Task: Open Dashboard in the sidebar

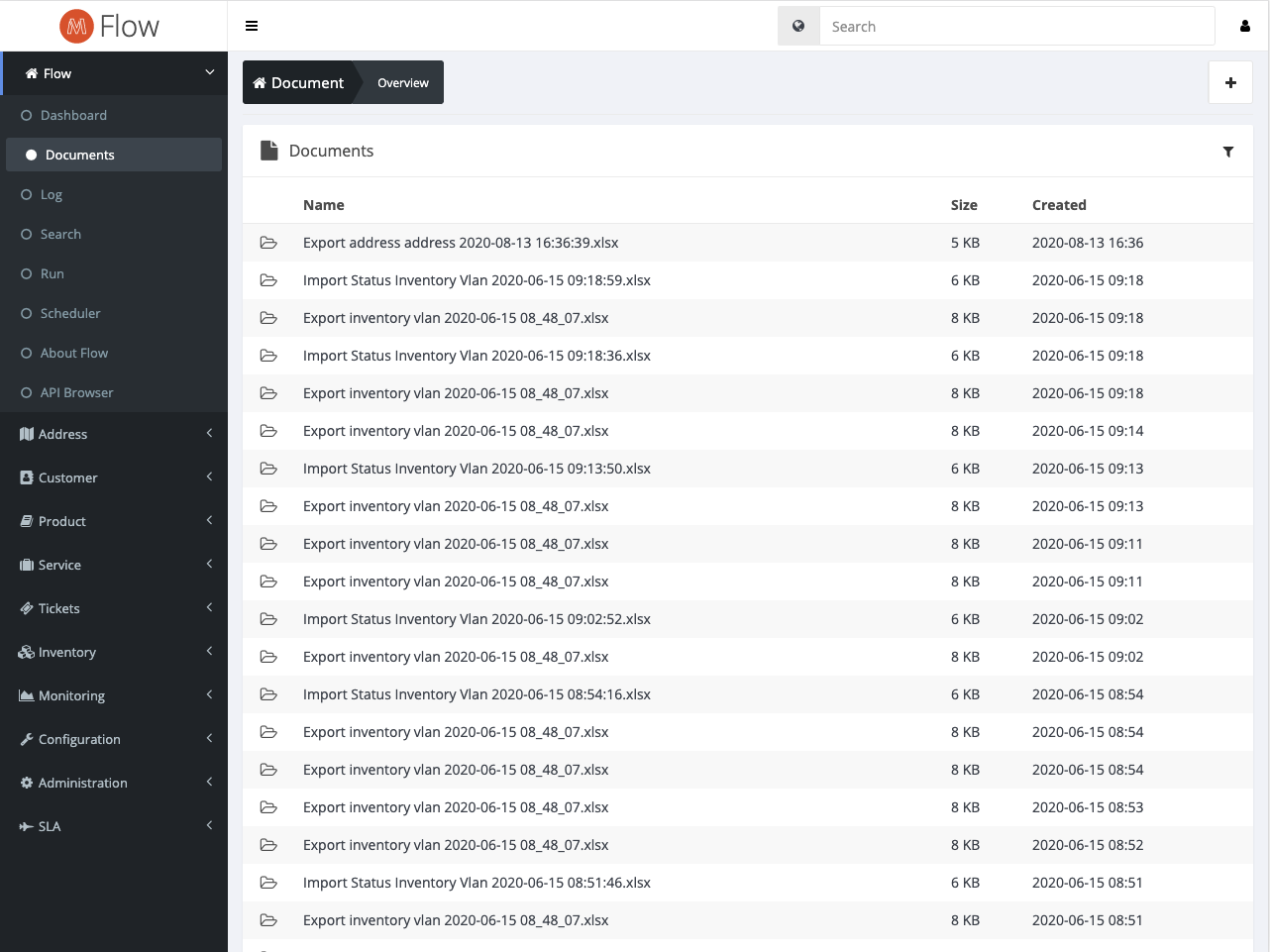Action: [73, 115]
